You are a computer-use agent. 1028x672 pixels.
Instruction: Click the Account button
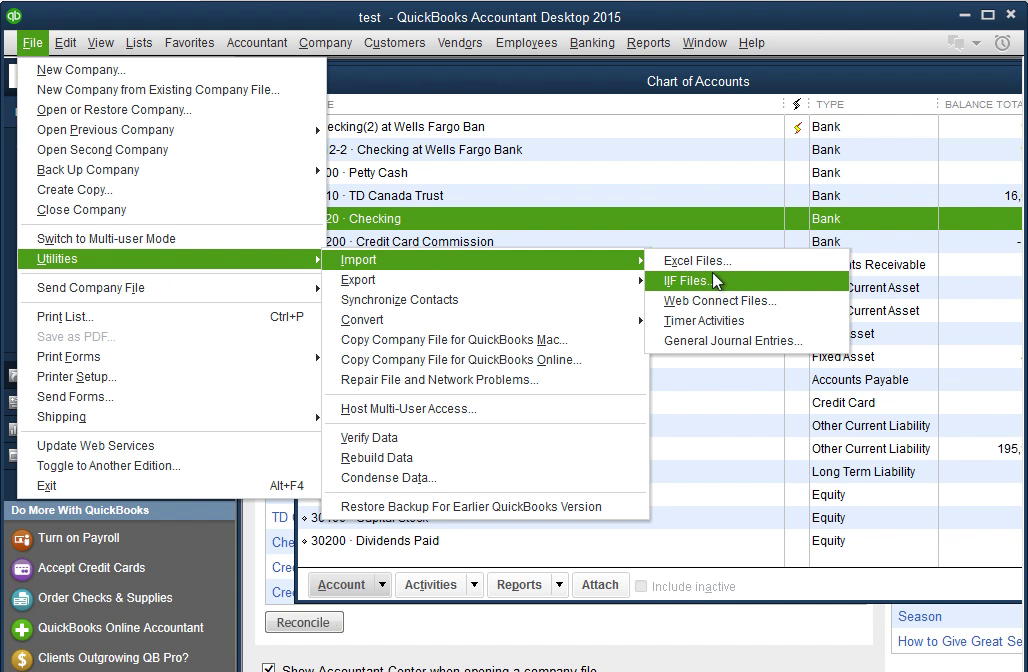[342, 584]
